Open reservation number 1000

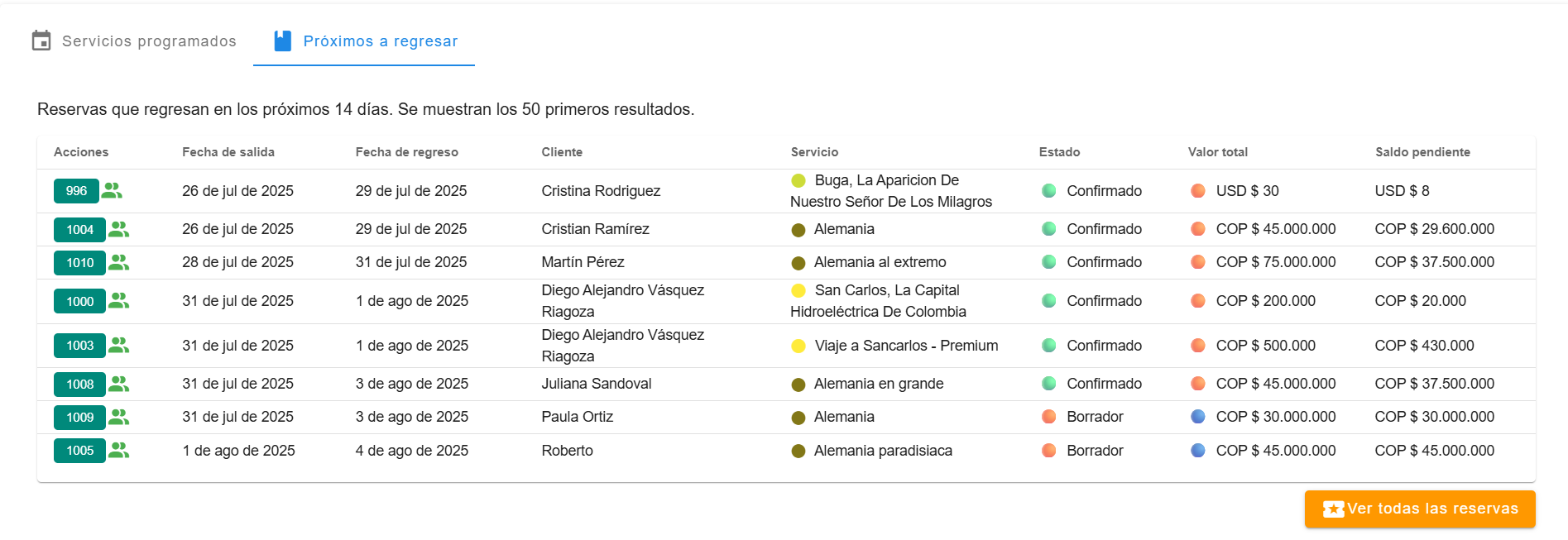79,301
